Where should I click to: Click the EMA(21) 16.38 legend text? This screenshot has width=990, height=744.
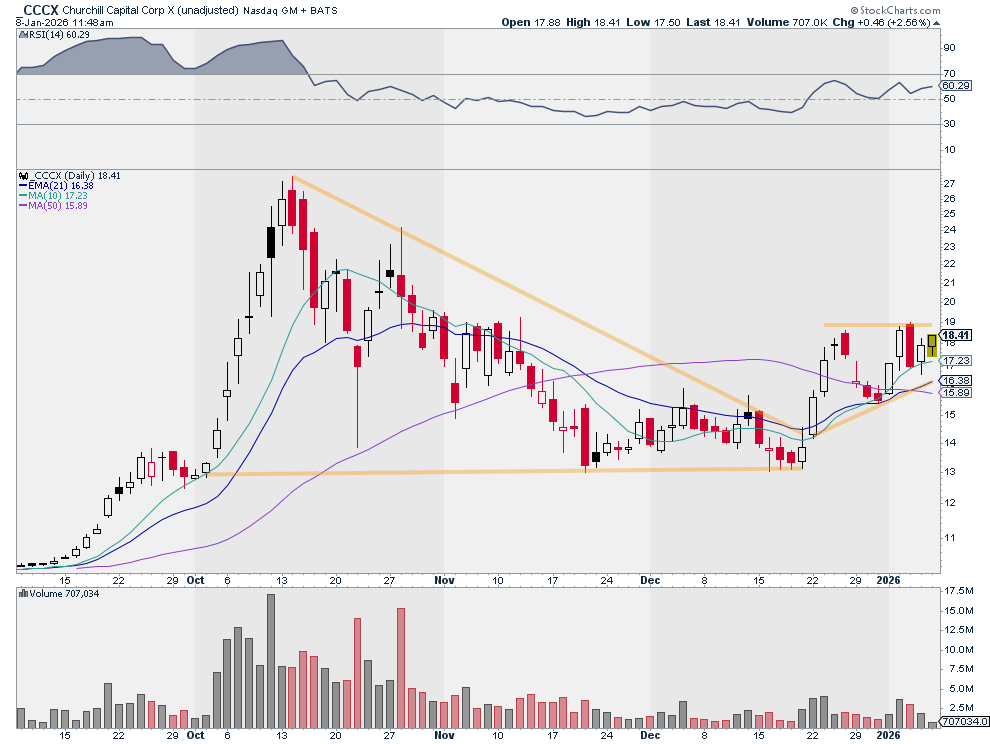pyautogui.click(x=61, y=186)
